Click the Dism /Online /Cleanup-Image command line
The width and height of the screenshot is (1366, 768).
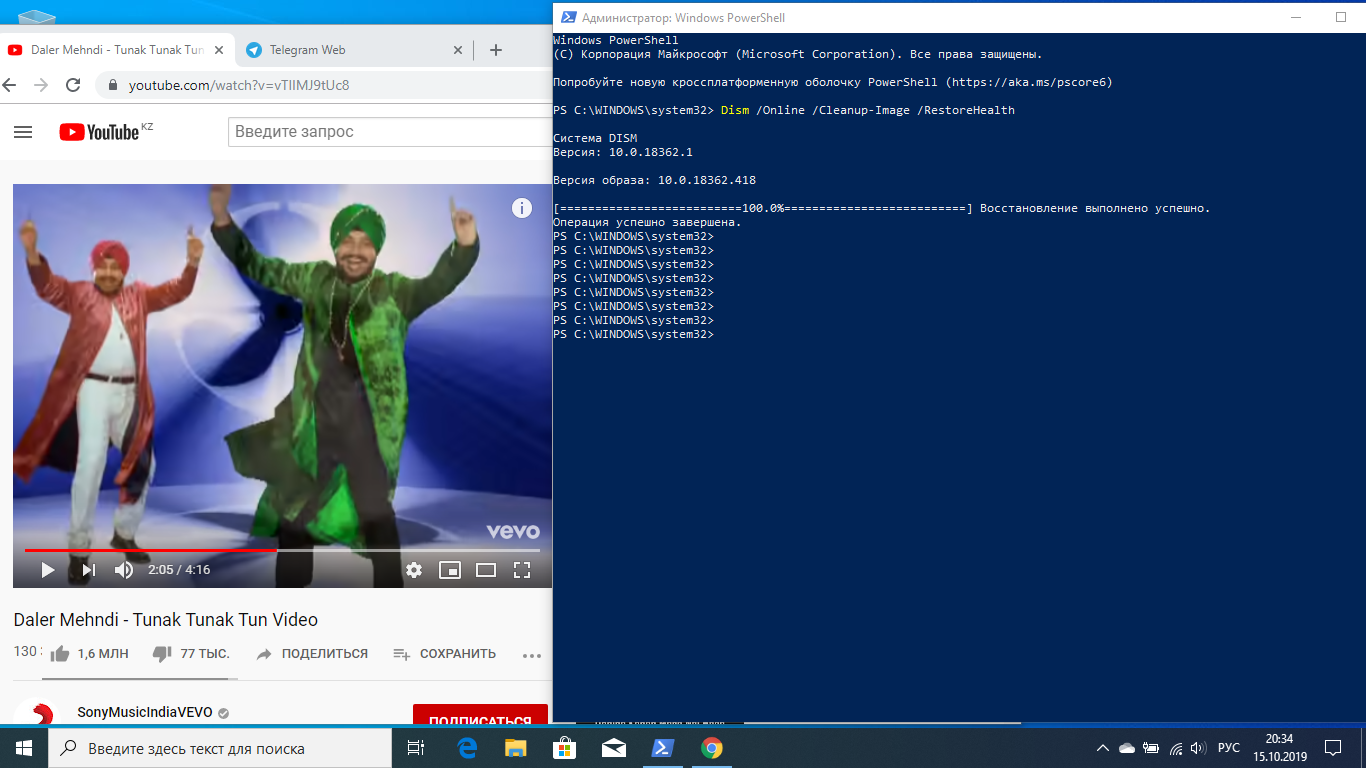pos(868,110)
